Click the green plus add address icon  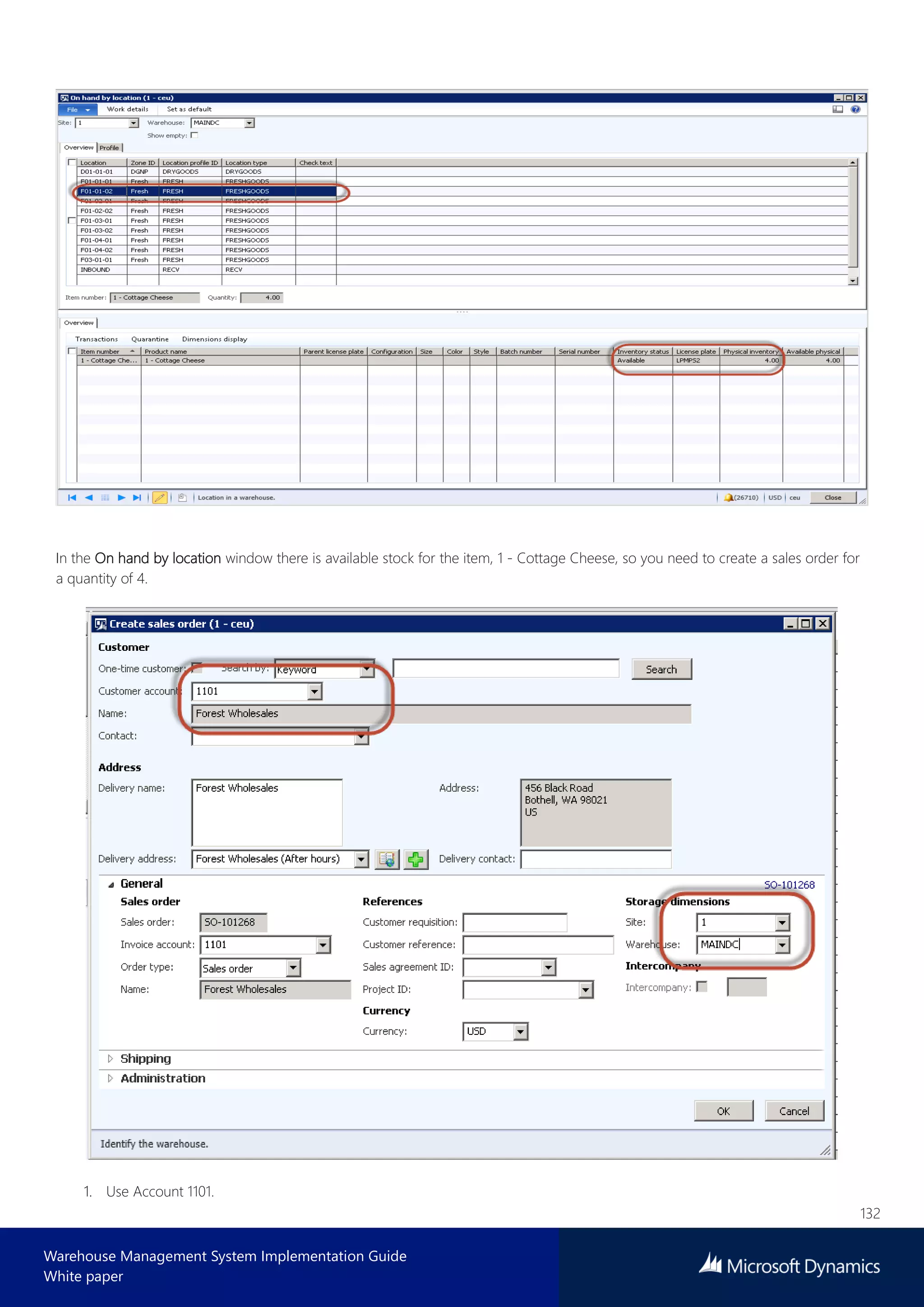416,859
